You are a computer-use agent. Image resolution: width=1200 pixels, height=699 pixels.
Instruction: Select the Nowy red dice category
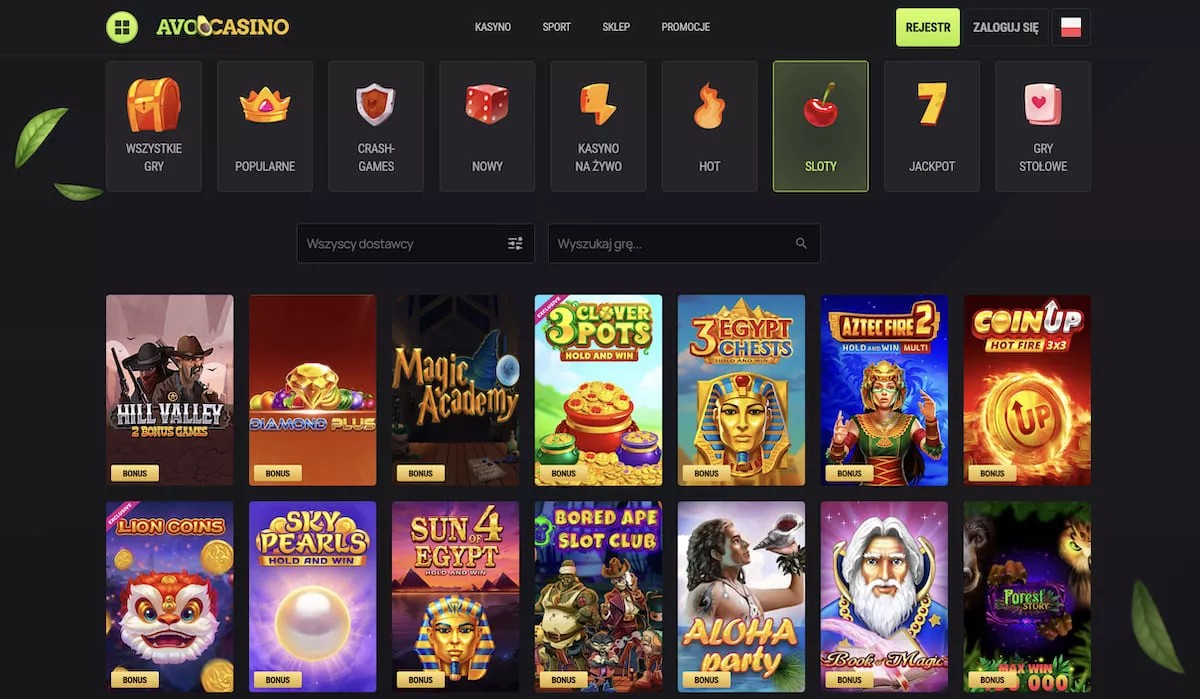487,126
